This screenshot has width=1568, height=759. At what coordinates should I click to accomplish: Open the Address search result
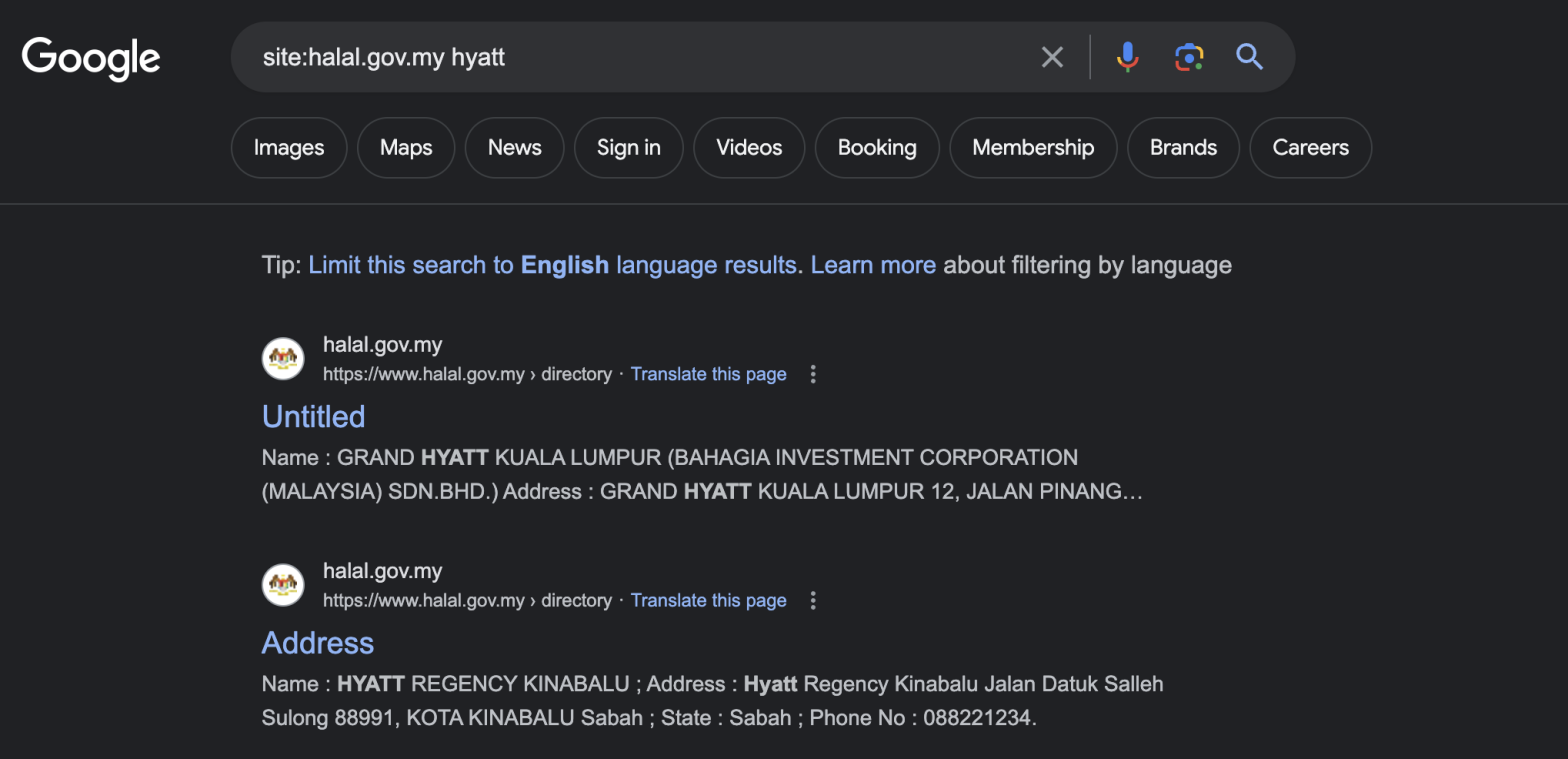pos(318,642)
